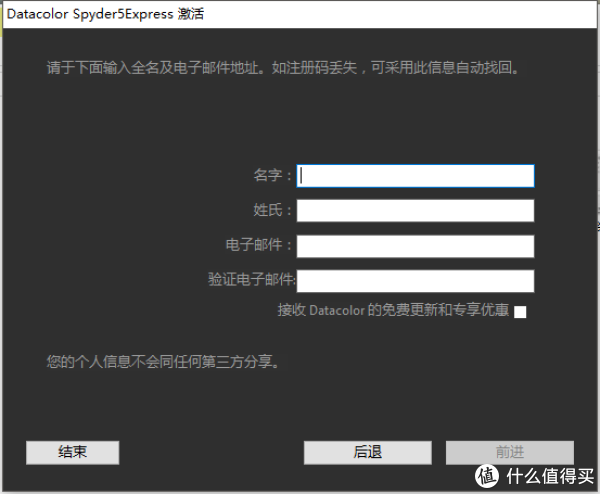Place cursor at right end of 名字 field
Image resolution: width=600 pixels, height=494 pixels.
528,176
